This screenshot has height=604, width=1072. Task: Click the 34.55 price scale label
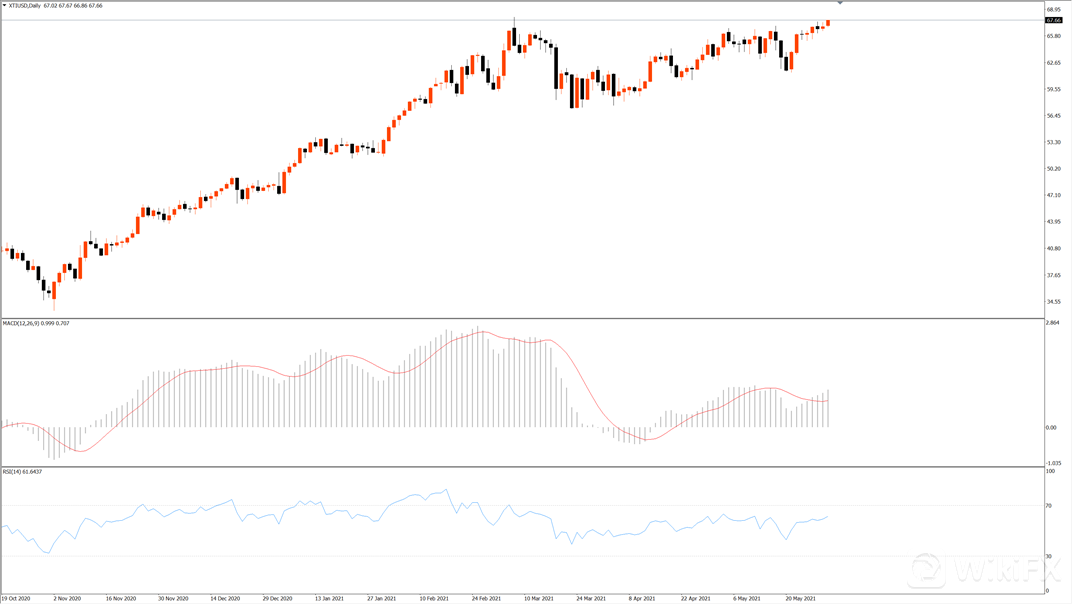pos(1053,301)
